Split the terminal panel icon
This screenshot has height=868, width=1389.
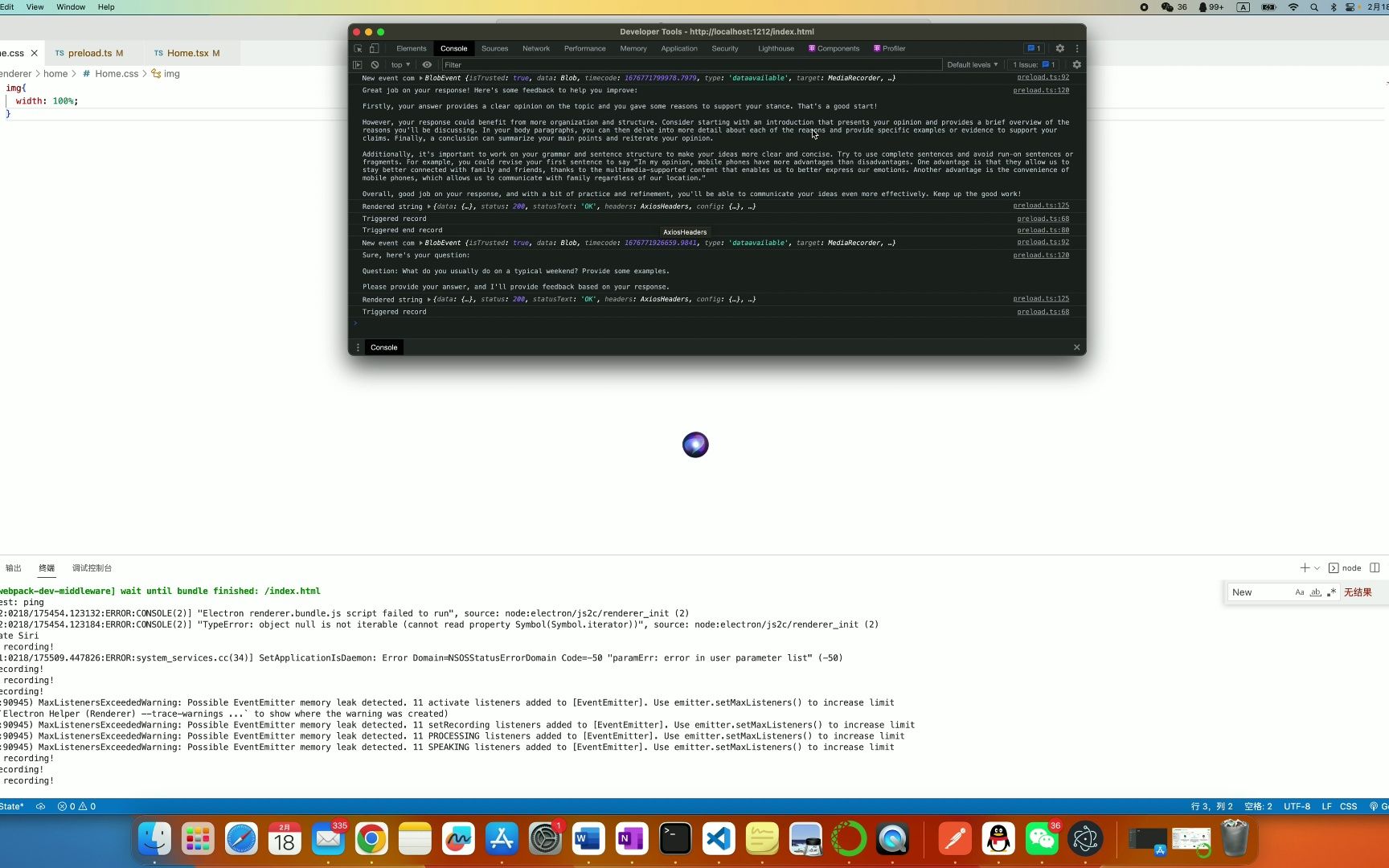tap(1375, 568)
